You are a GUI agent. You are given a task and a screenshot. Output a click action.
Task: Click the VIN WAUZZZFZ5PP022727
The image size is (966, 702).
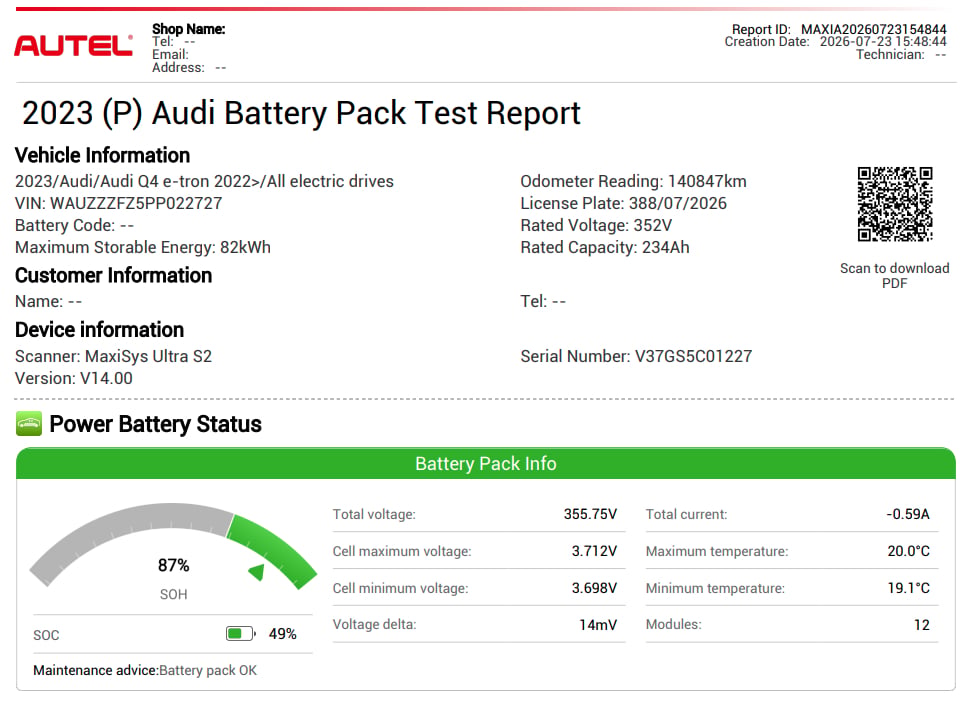point(118,203)
